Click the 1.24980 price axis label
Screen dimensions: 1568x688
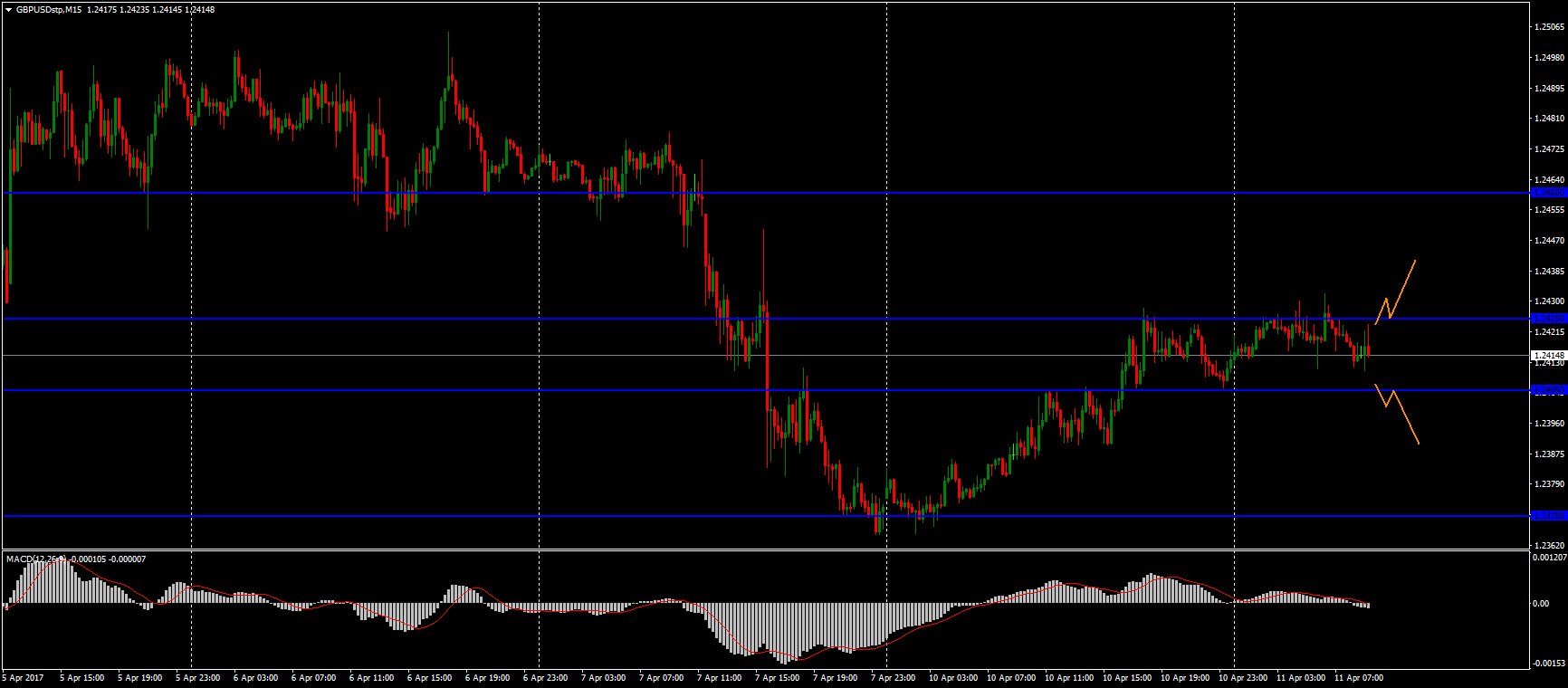click(1550, 58)
